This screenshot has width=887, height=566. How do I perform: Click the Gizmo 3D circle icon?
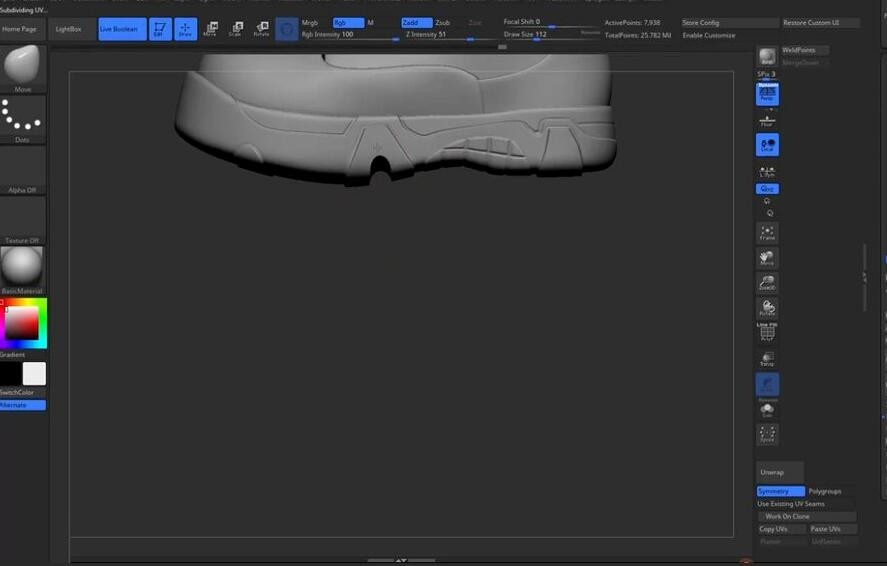tap(287, 29)
